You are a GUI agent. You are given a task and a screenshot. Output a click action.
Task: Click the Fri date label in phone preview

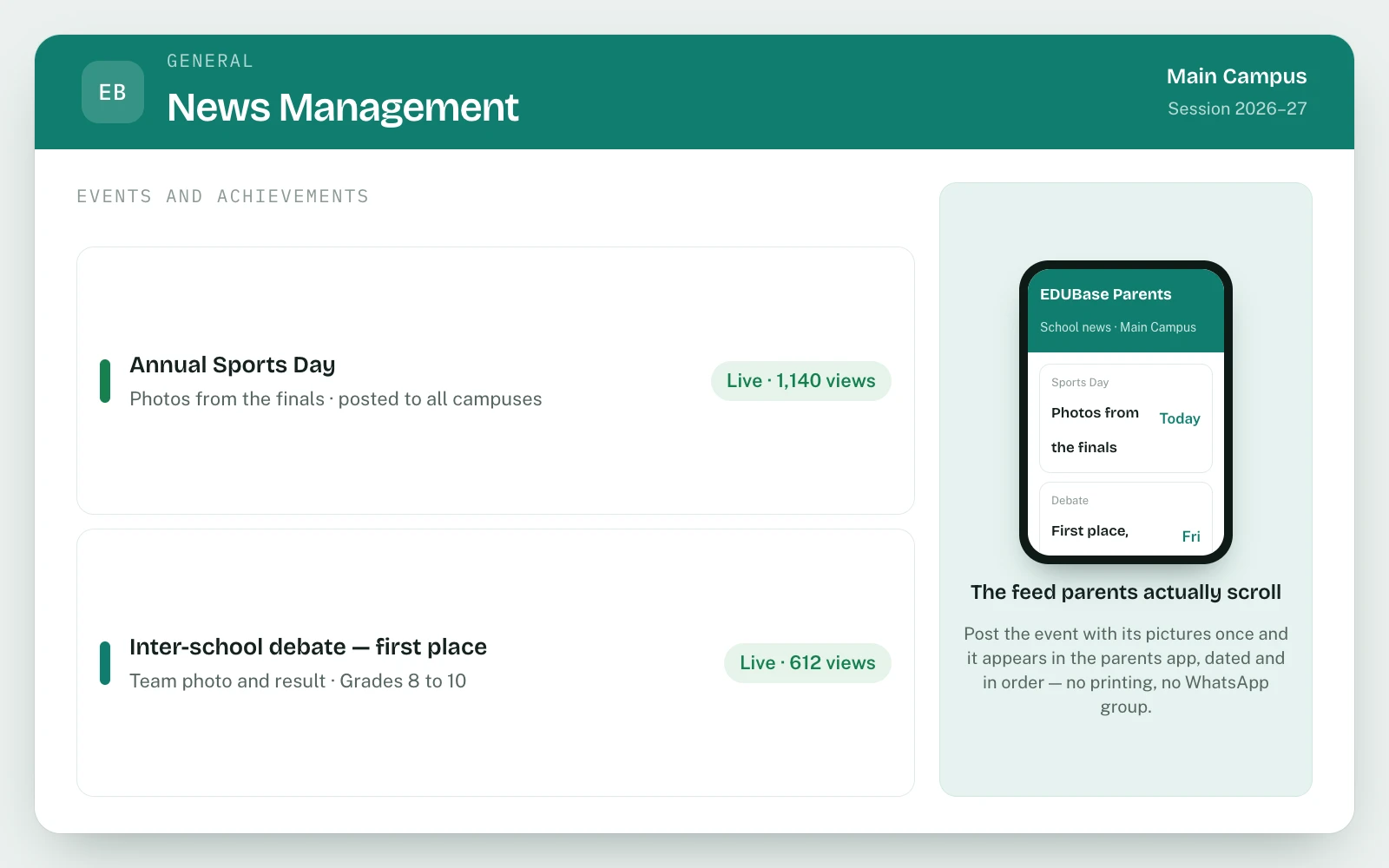[1191, 536]
